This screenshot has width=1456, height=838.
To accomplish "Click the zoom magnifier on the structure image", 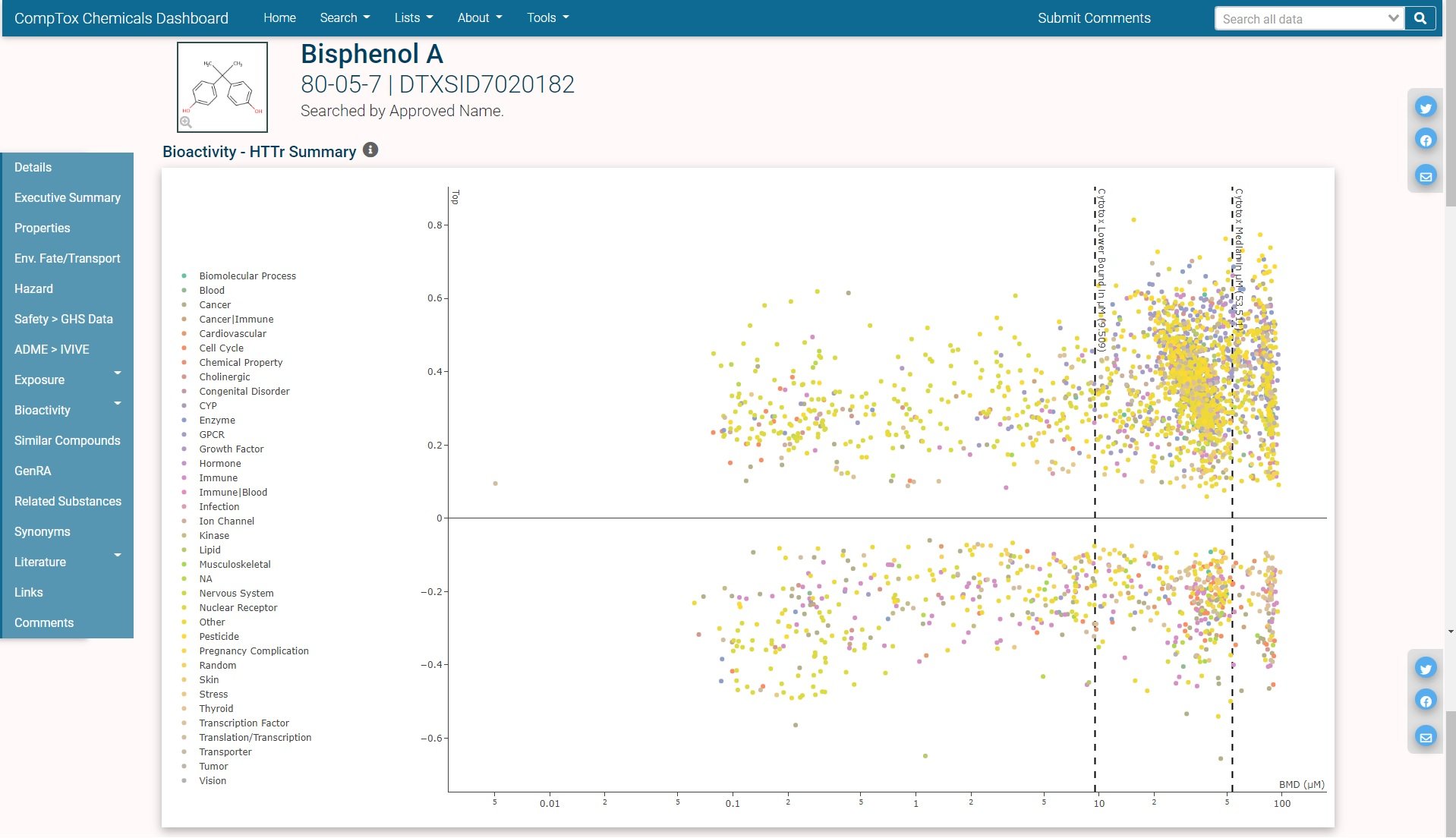I will click(x=185, y=121).
